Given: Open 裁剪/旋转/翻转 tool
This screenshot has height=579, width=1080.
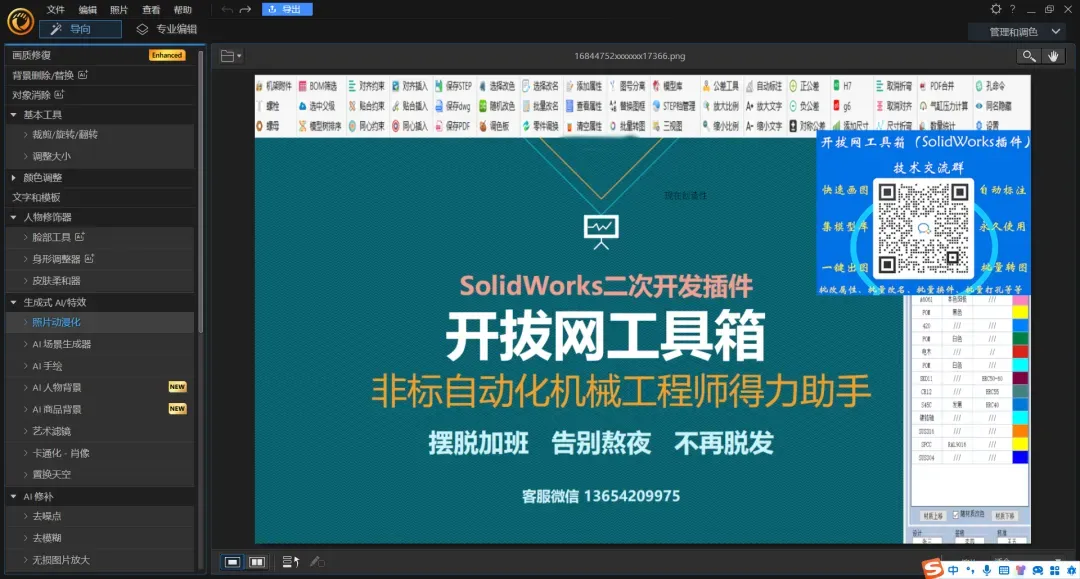Looking at the screenshot, I should 100,135.
